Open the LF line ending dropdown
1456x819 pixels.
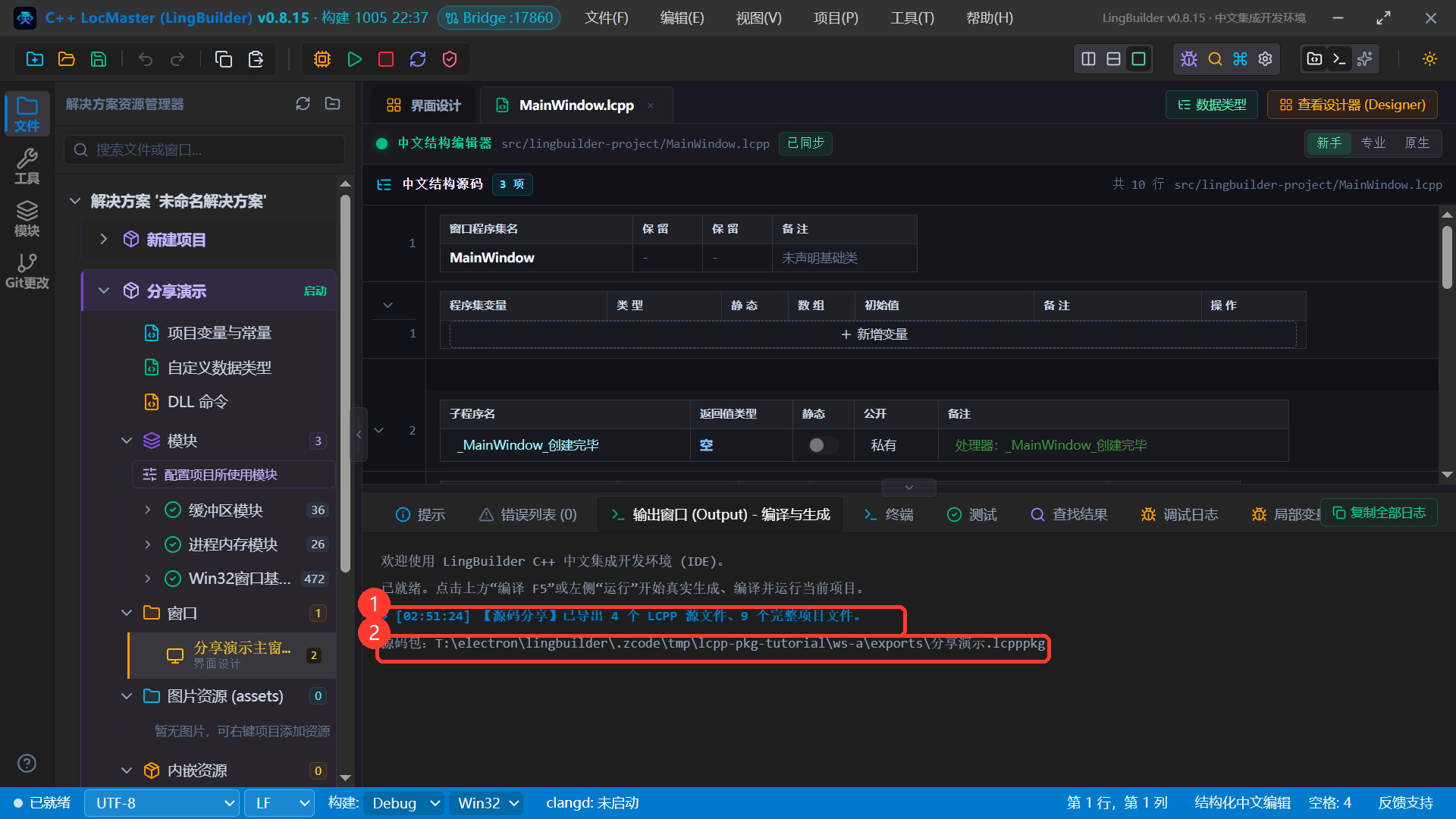[280, 803]
